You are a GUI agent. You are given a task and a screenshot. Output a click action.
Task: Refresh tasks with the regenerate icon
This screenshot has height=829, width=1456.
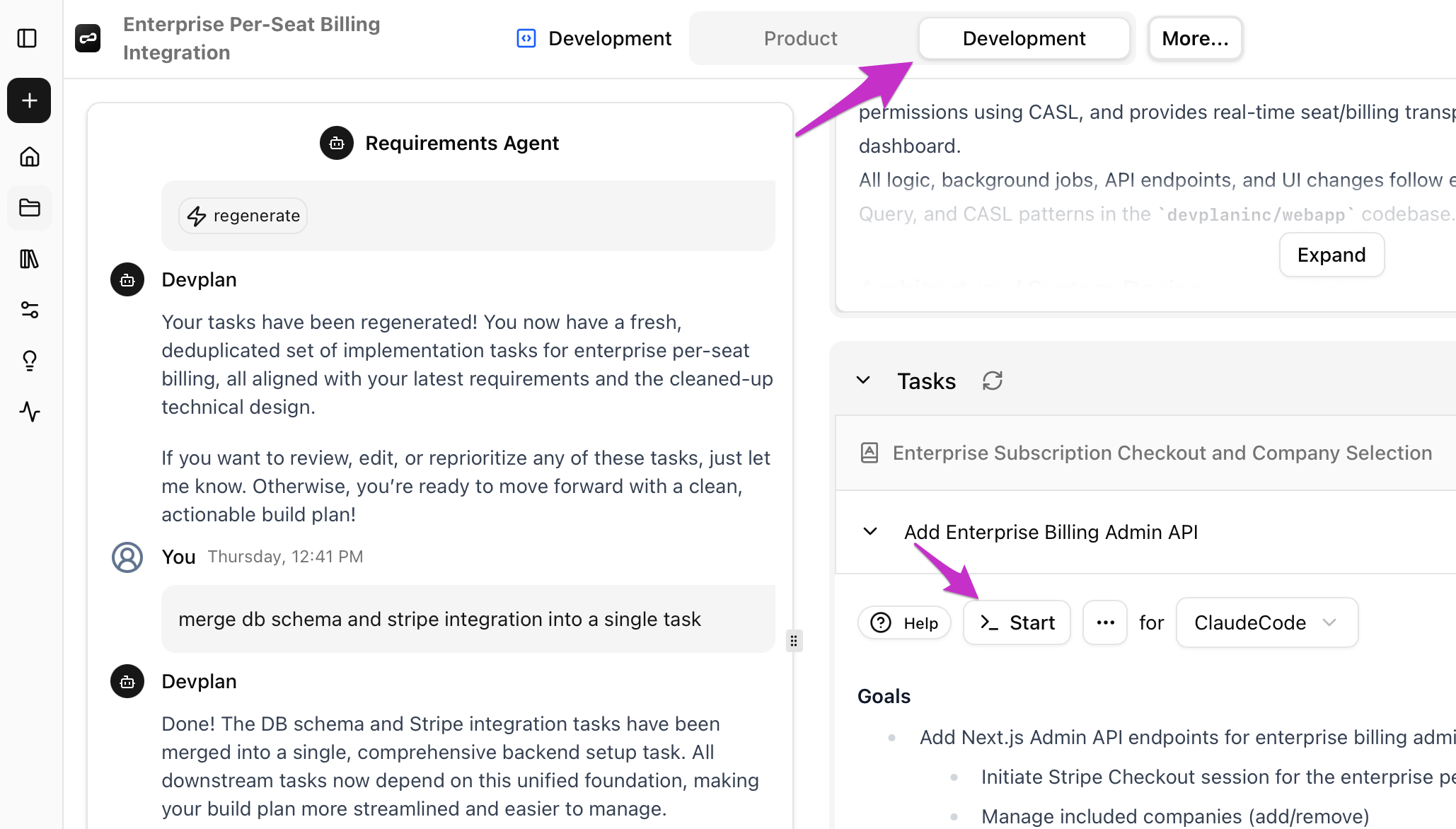993,381
